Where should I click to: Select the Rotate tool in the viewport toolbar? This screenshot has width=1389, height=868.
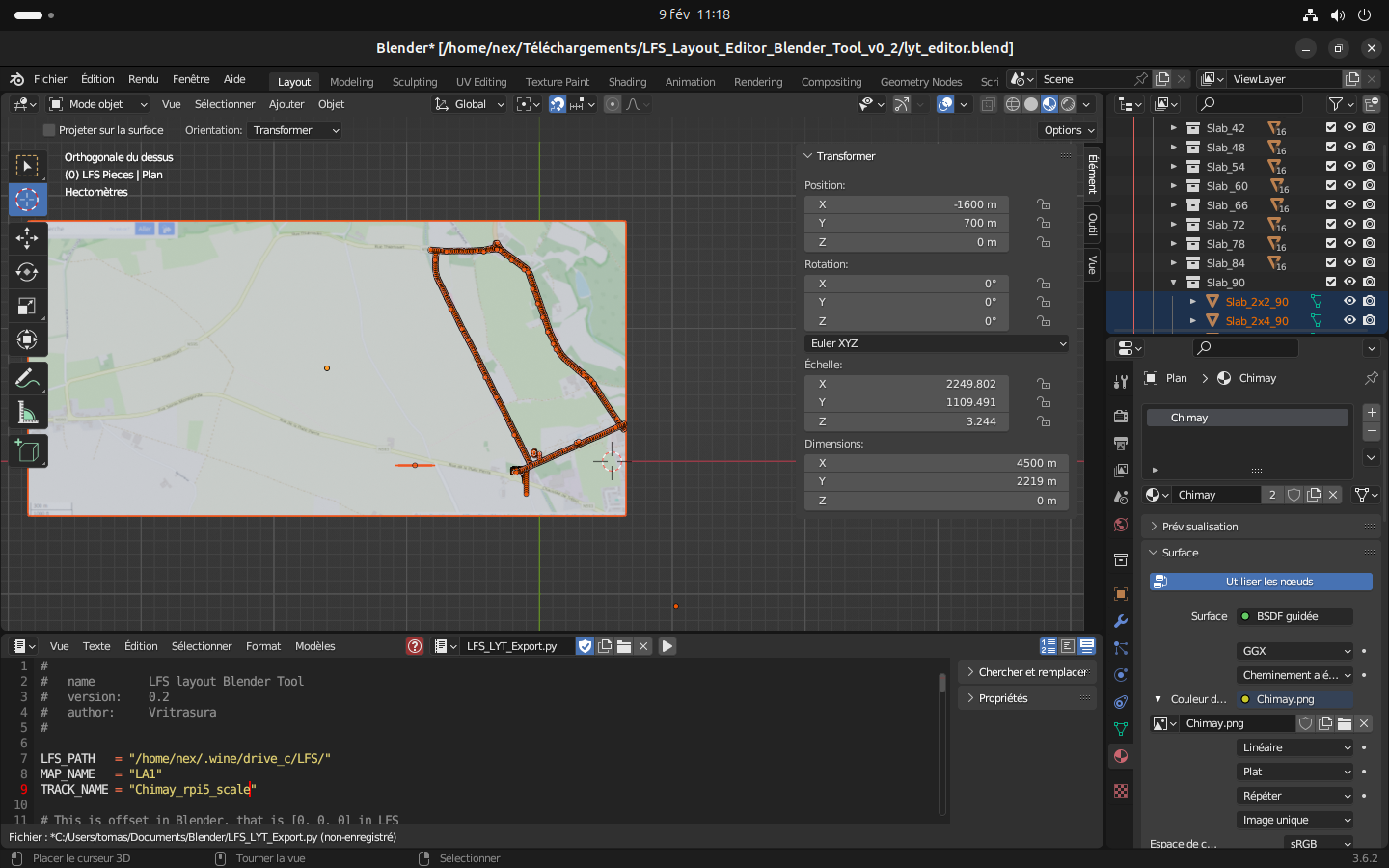pos(27,272)
